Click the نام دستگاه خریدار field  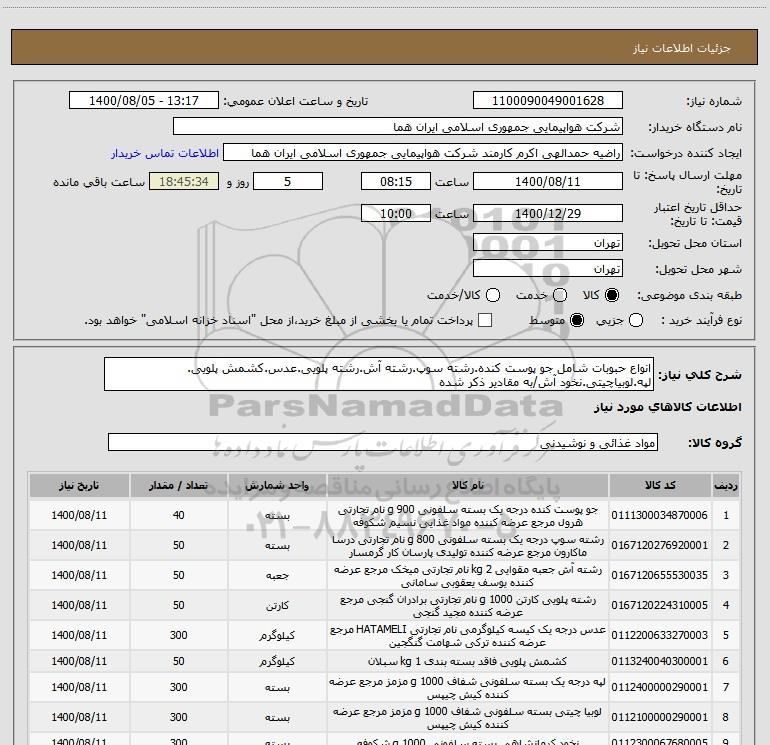(397, 127)
